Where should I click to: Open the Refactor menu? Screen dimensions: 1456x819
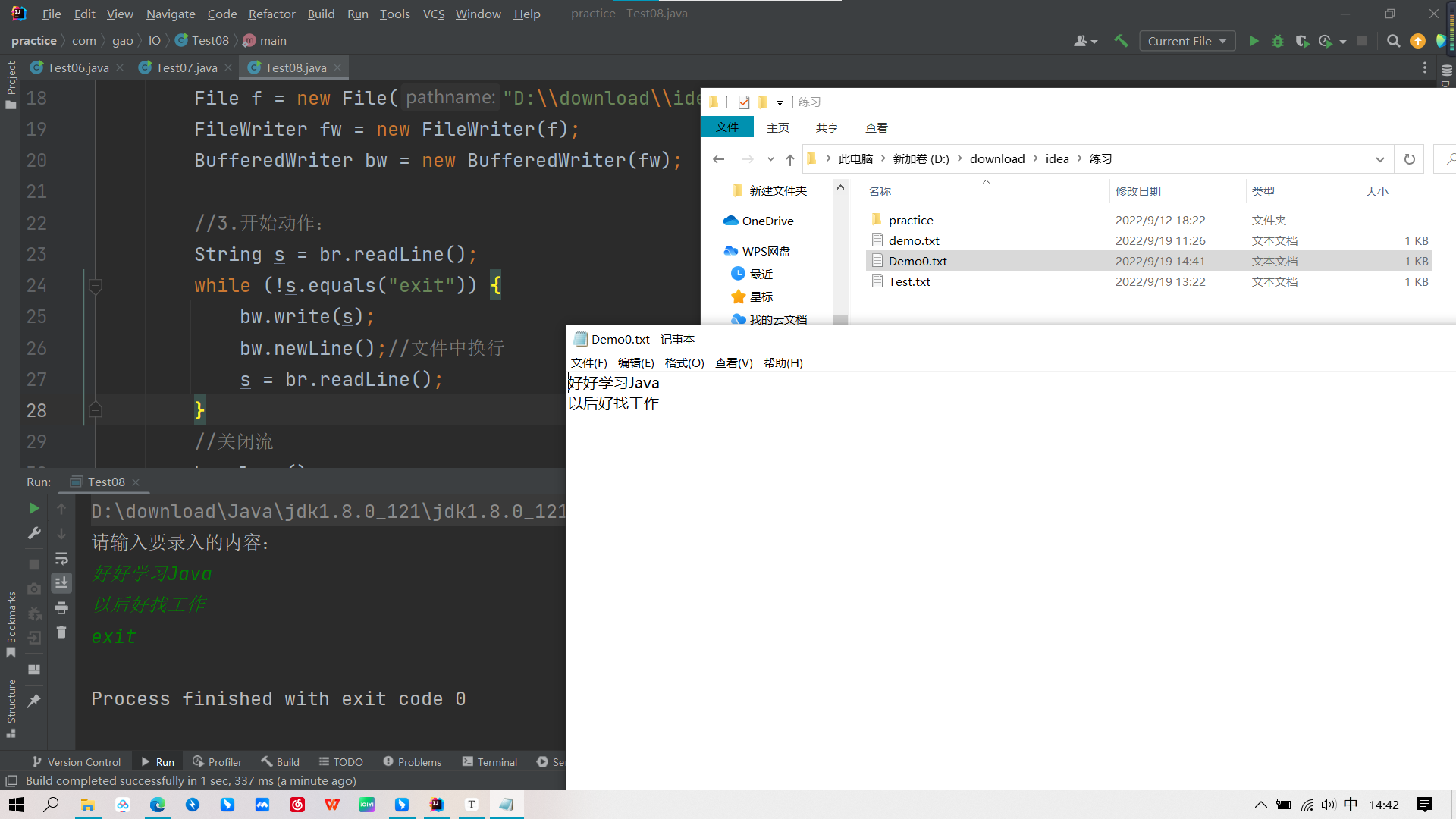click(x=271, y=14)
